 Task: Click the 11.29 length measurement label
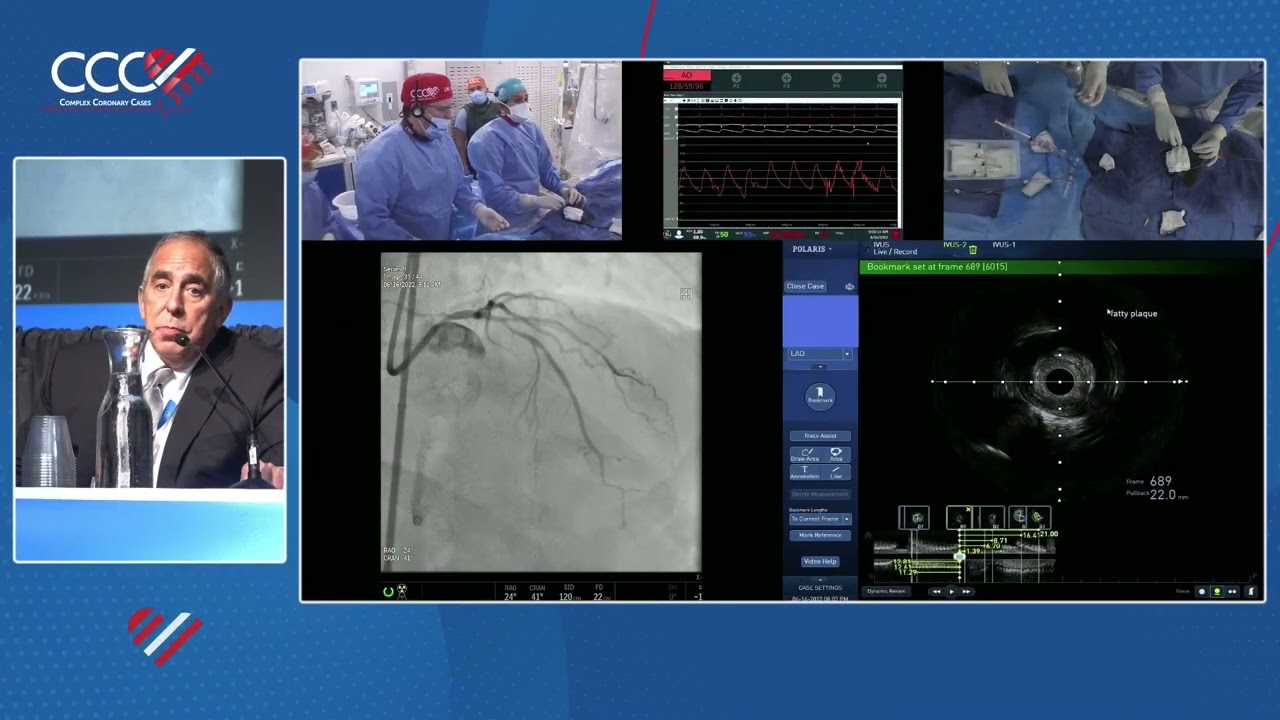coord(907,573)
